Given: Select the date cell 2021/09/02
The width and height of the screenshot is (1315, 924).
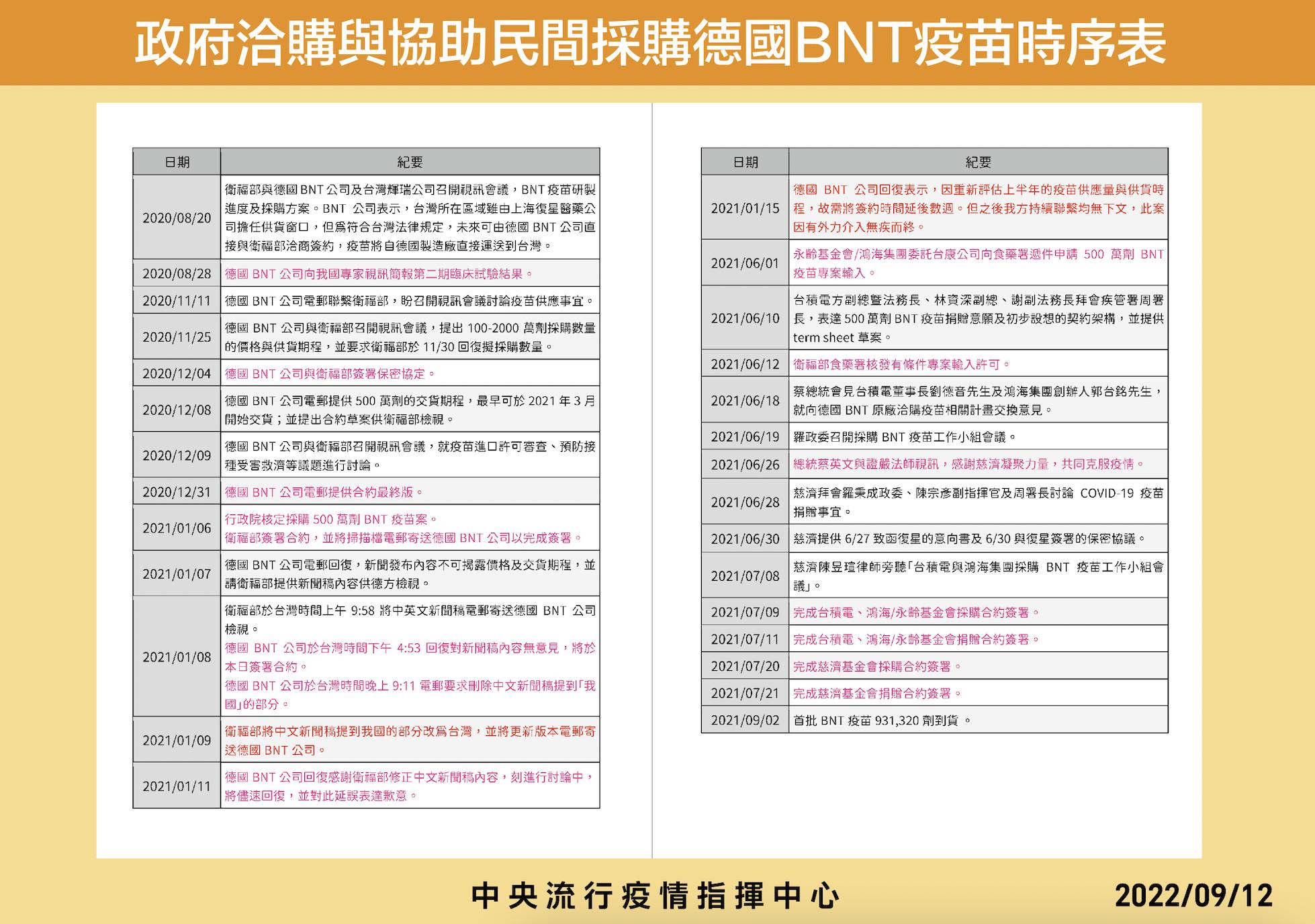Looking at the screenshot, I should (x=745, y=720).
